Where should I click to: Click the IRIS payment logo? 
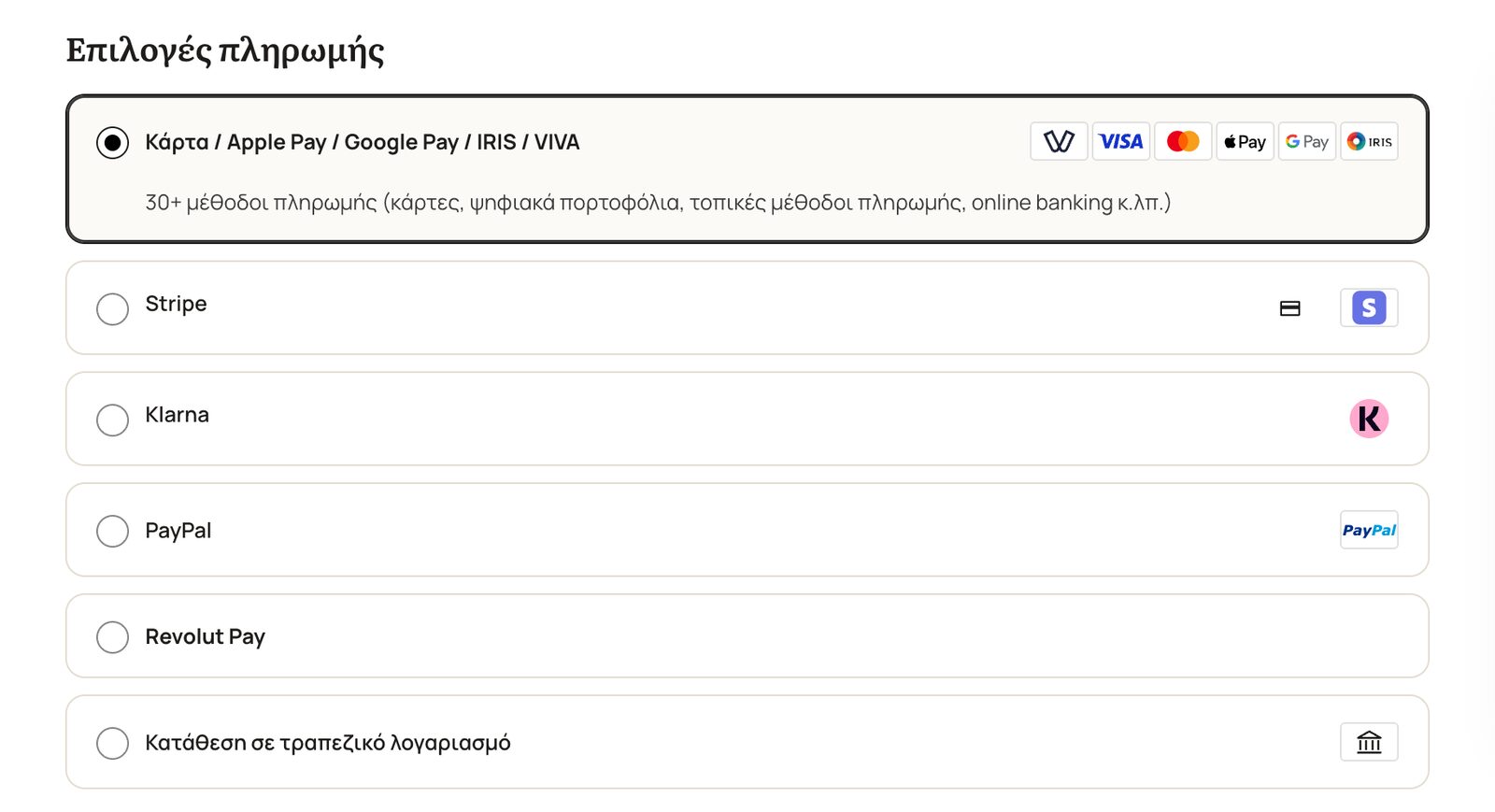click(x=1369, y=141)
